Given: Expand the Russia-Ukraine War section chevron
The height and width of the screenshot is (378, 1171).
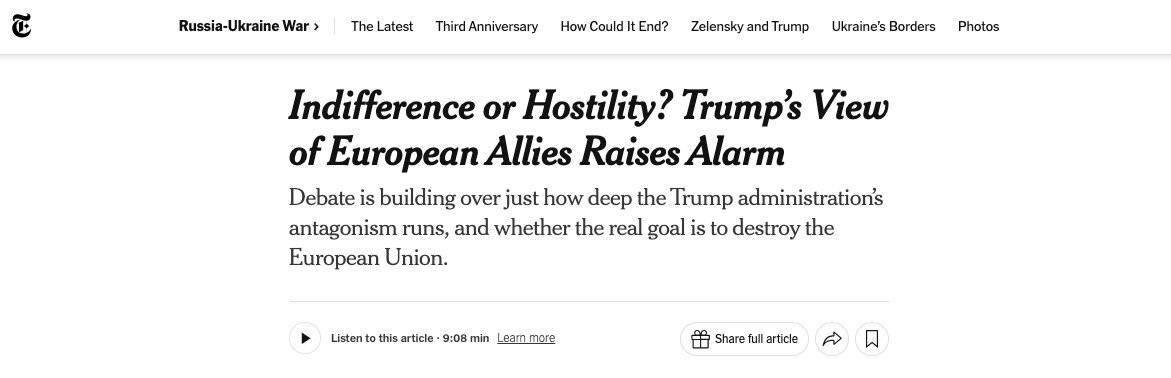Looking at the screenshot, I should [x=317, y=27].
